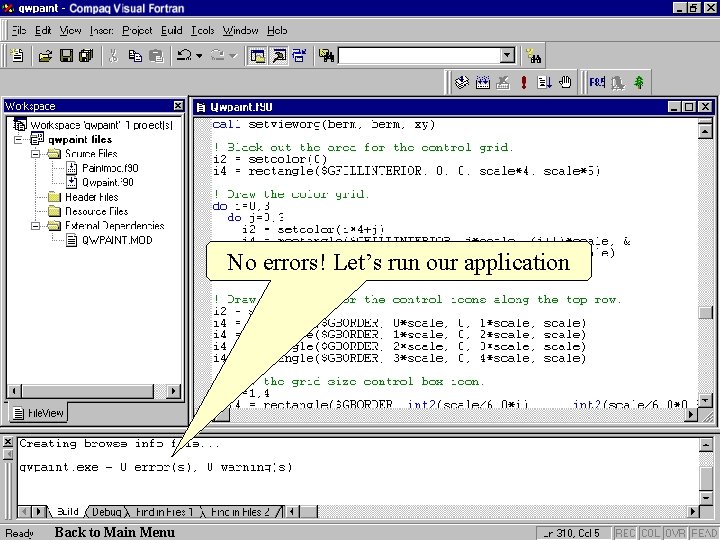Open the Help menu

tap(277, 30)
